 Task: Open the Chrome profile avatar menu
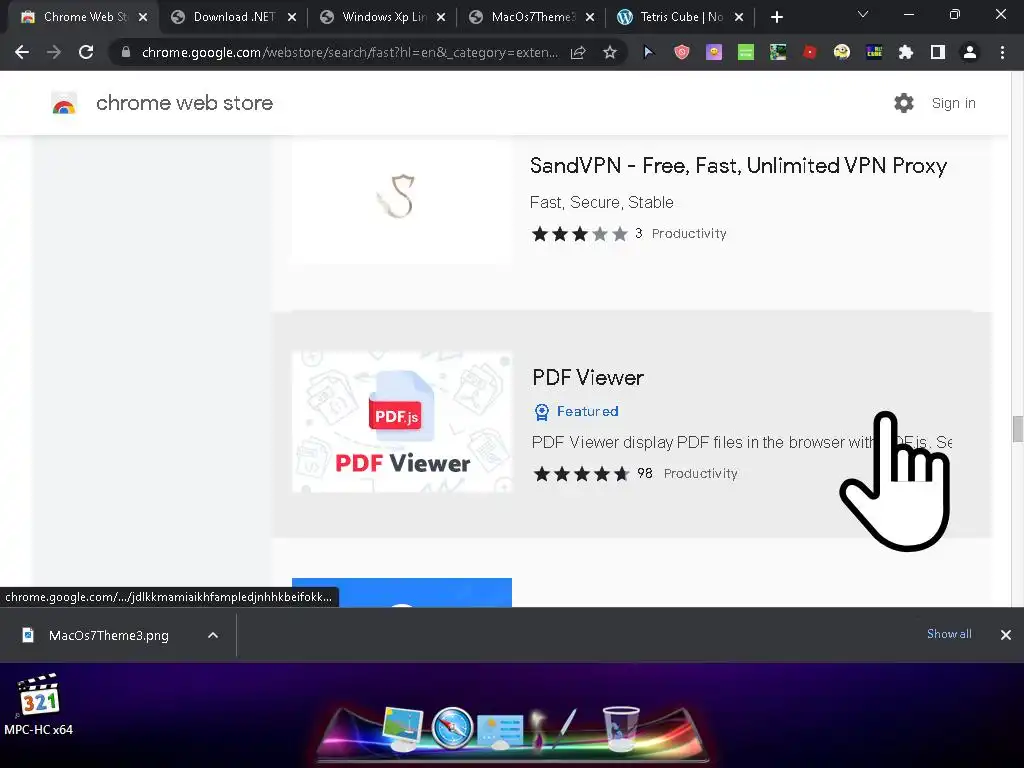(x=970, y=52)
